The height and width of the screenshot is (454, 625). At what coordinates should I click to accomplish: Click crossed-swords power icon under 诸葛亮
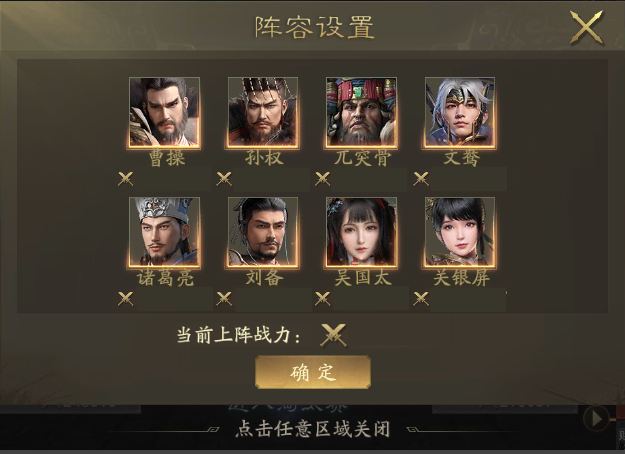[126, 299]
